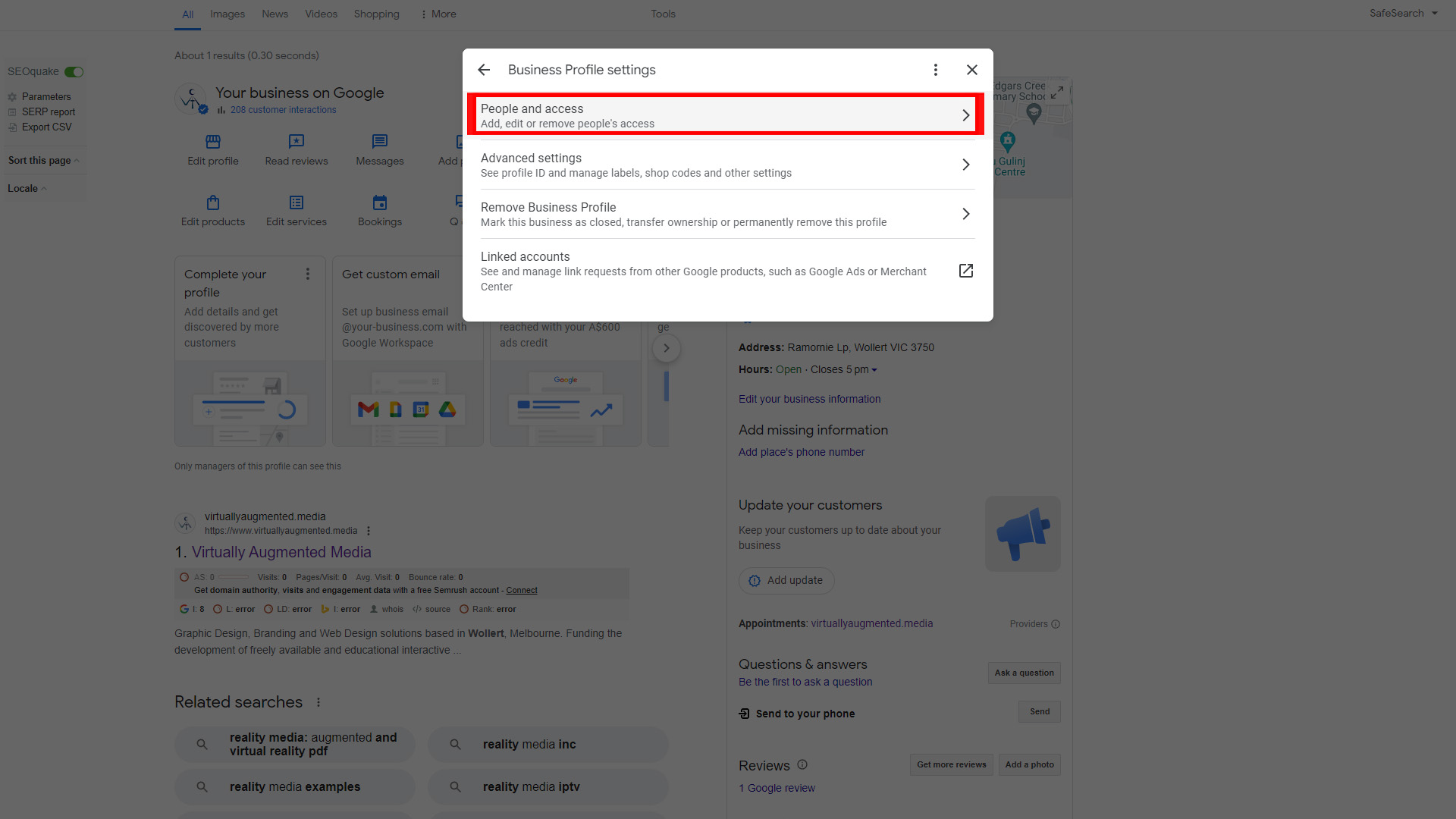Click Get more reviews button
The image size is (1456, 819).
[x=951, y=764]
